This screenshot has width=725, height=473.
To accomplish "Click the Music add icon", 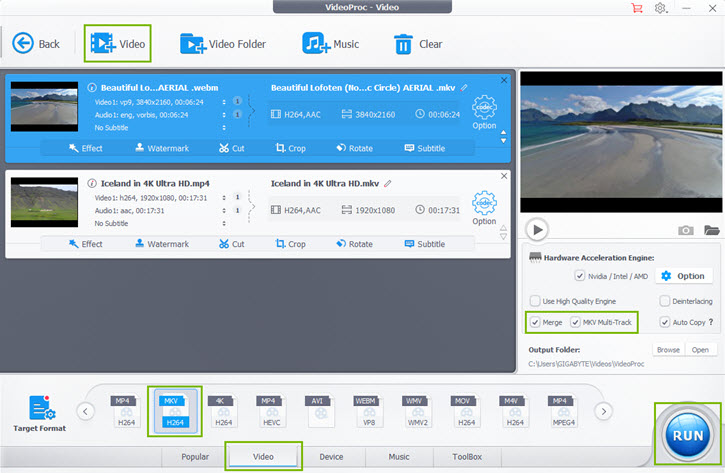I will click(316, 44).
